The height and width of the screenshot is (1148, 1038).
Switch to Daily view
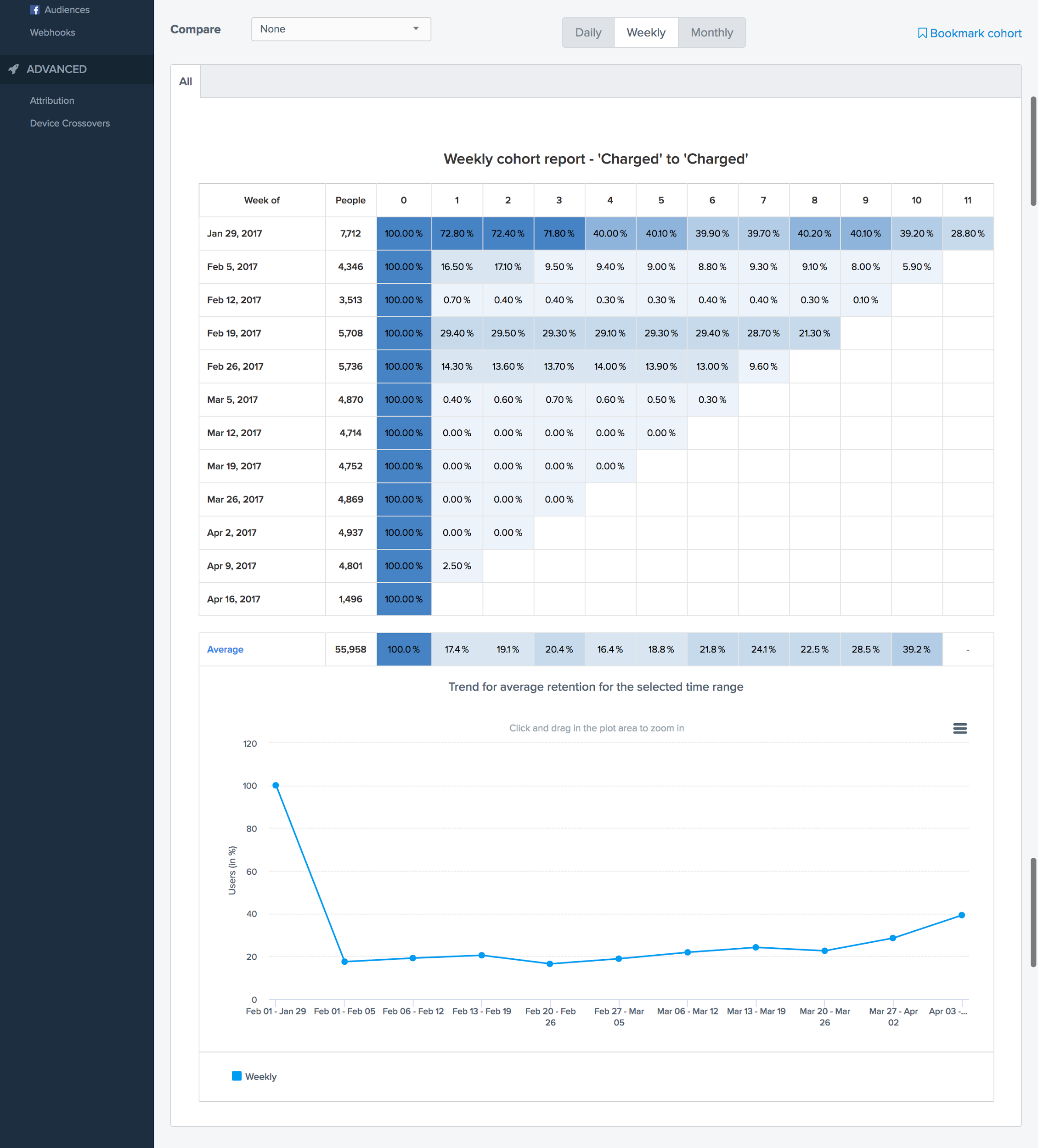coord(588,33)
